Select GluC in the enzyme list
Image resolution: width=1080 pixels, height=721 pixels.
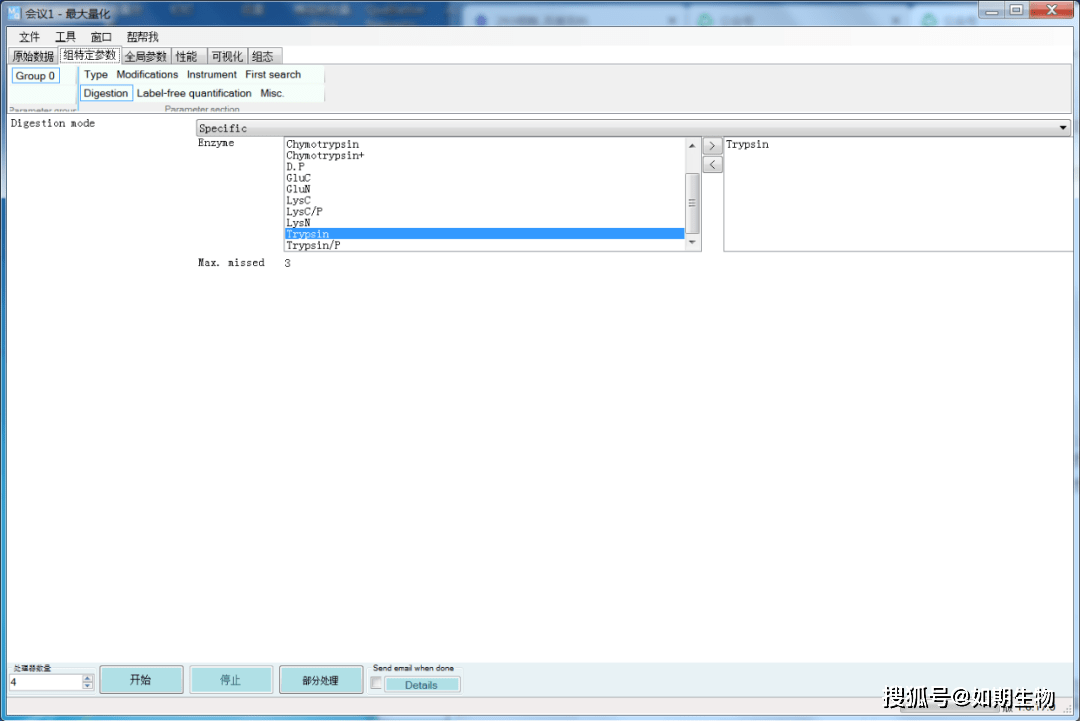coord(484,178)
